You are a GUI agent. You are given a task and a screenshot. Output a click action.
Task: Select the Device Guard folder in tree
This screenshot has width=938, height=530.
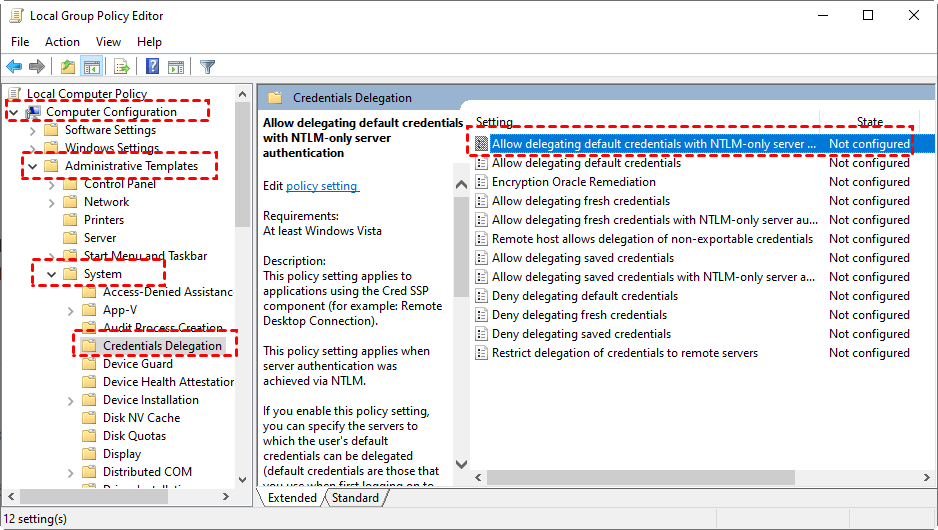[137, 364]
